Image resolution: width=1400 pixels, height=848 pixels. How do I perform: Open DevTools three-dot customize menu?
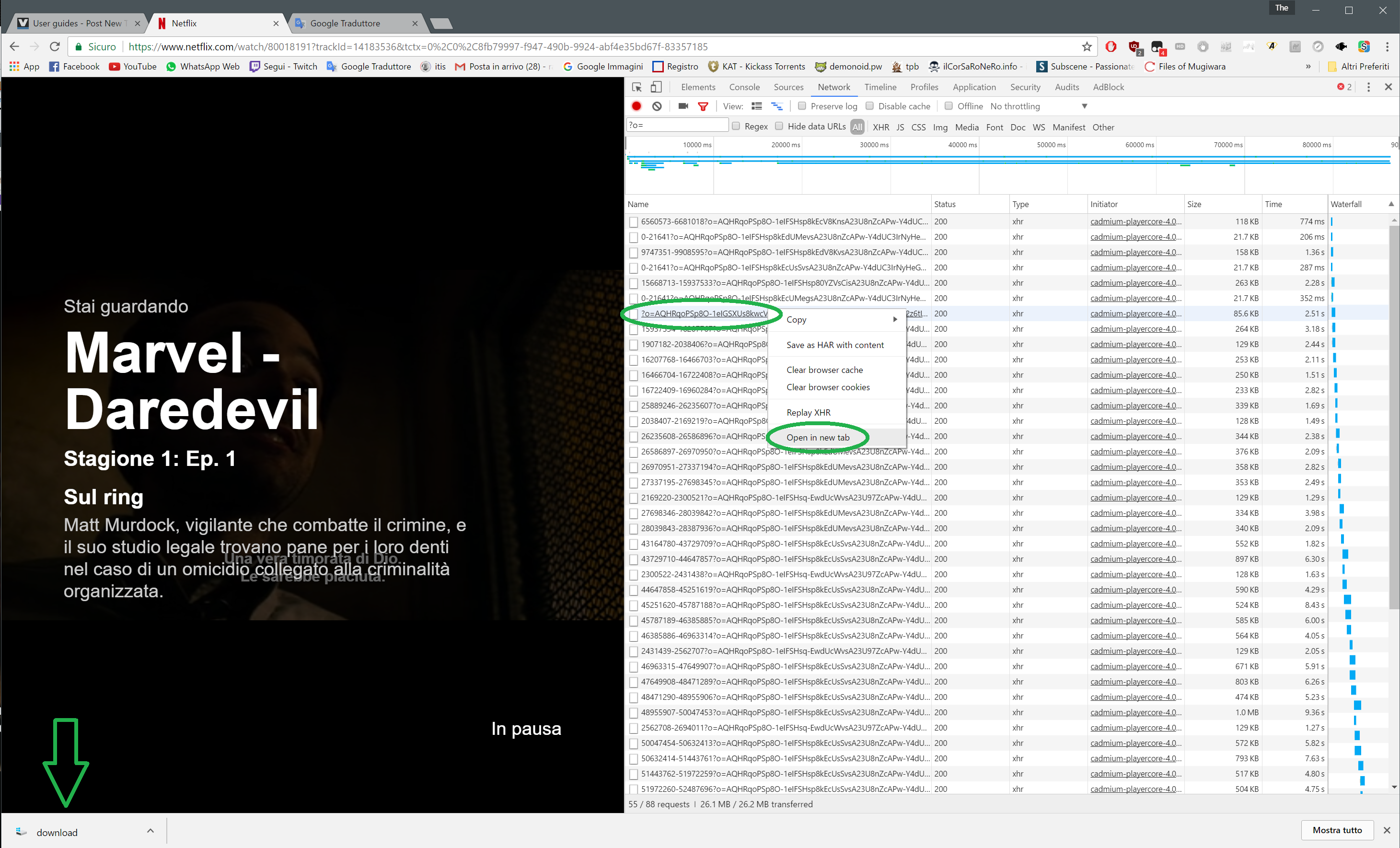point(1368,87)
